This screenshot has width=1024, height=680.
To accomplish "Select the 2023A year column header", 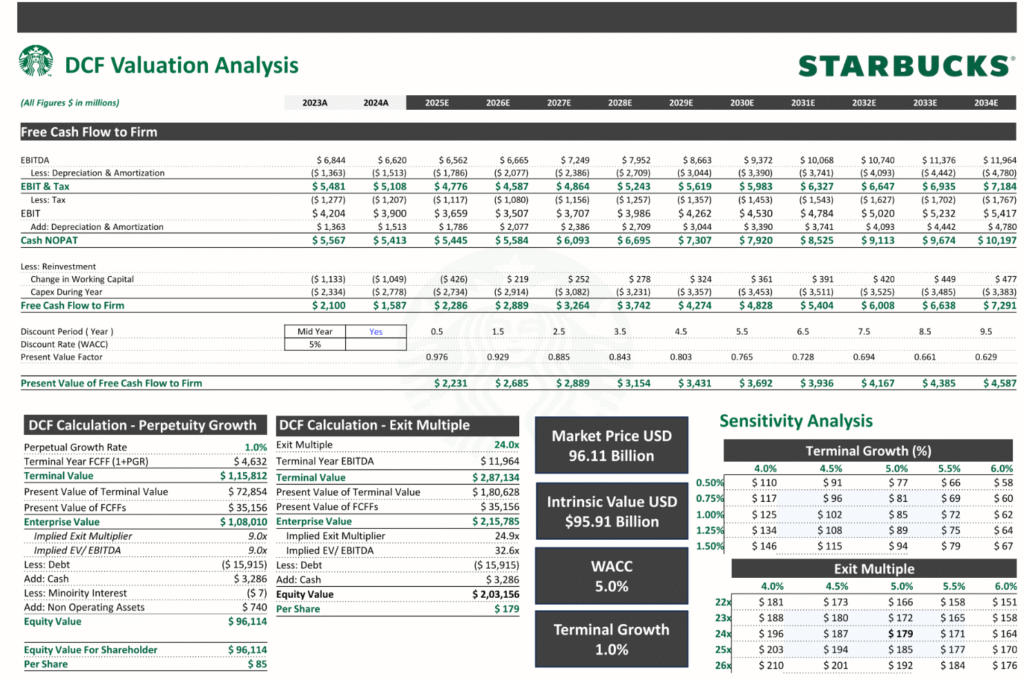I will [315, 103].
